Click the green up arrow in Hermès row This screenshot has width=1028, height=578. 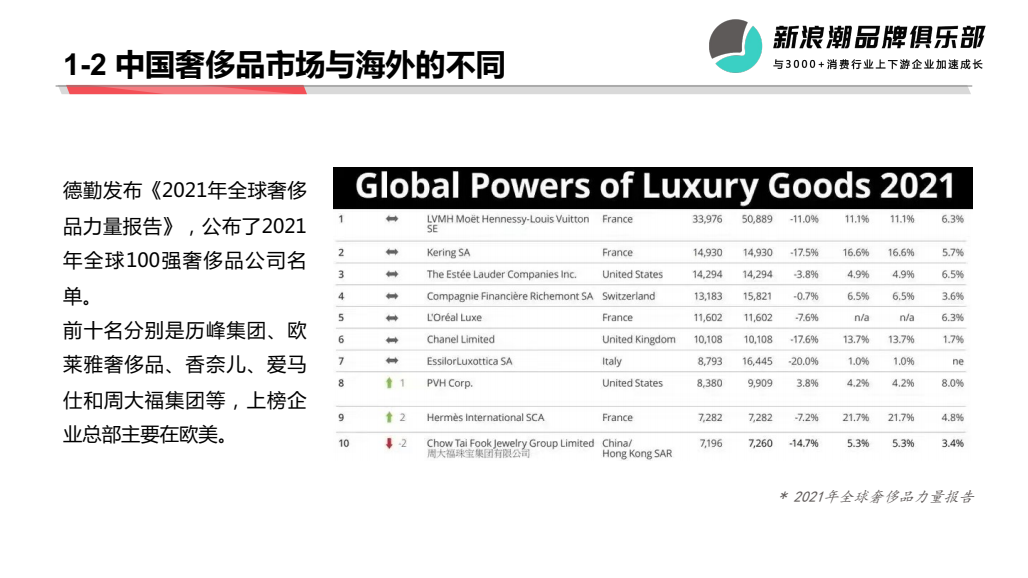click(x=389, y=418)
